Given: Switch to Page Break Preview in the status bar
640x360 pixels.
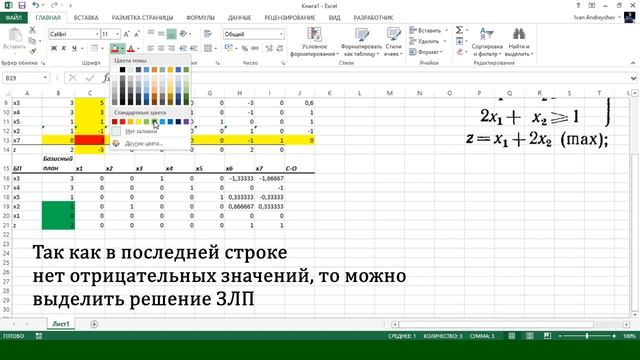Looking at the screenshot, I should click(547, 336).
